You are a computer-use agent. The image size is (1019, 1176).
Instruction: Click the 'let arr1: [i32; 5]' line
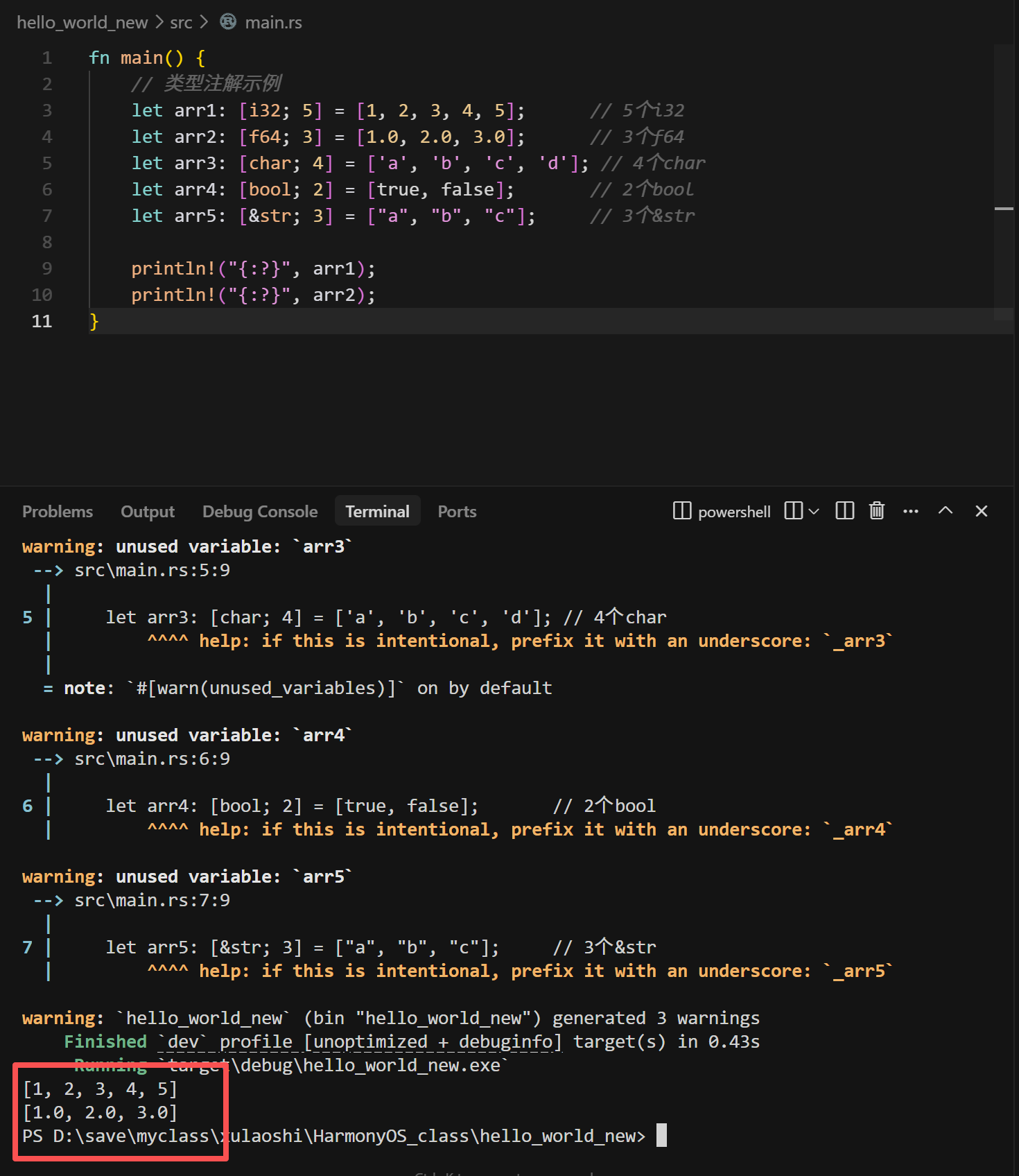pos(328,110)
